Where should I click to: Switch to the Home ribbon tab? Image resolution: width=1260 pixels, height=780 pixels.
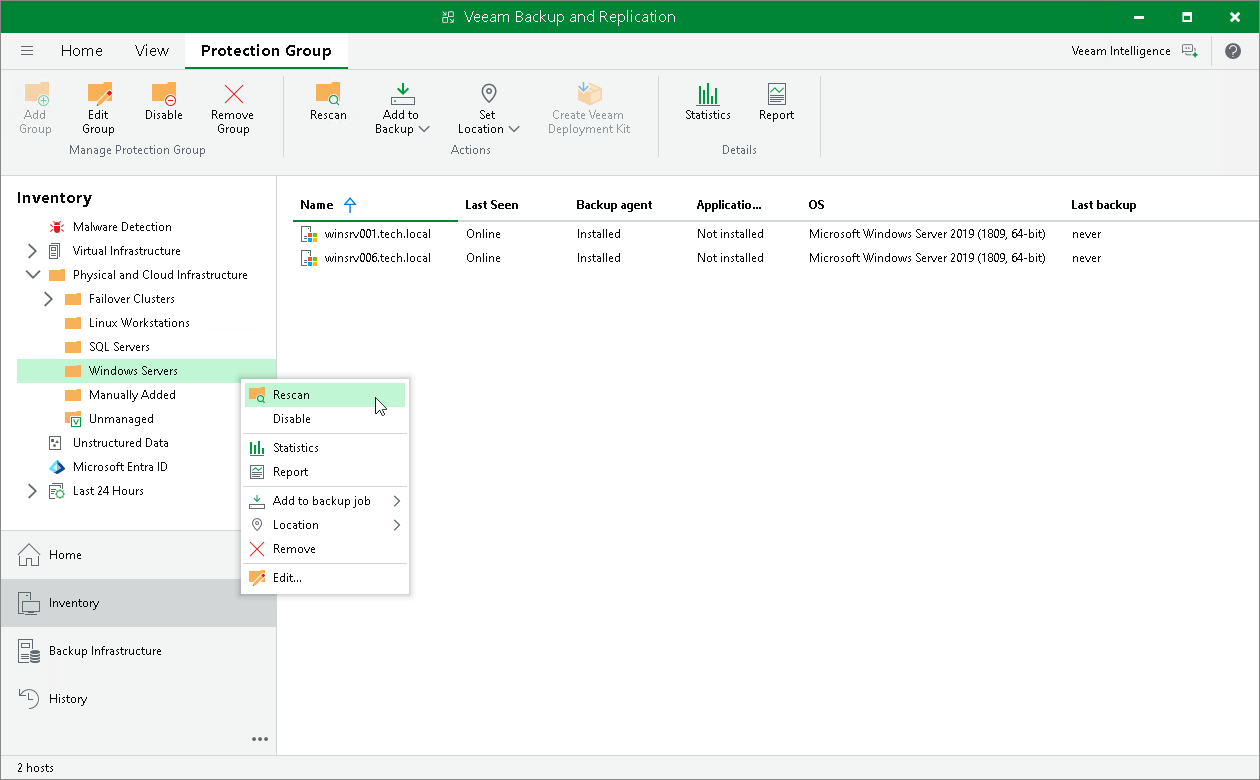(81, 50)
